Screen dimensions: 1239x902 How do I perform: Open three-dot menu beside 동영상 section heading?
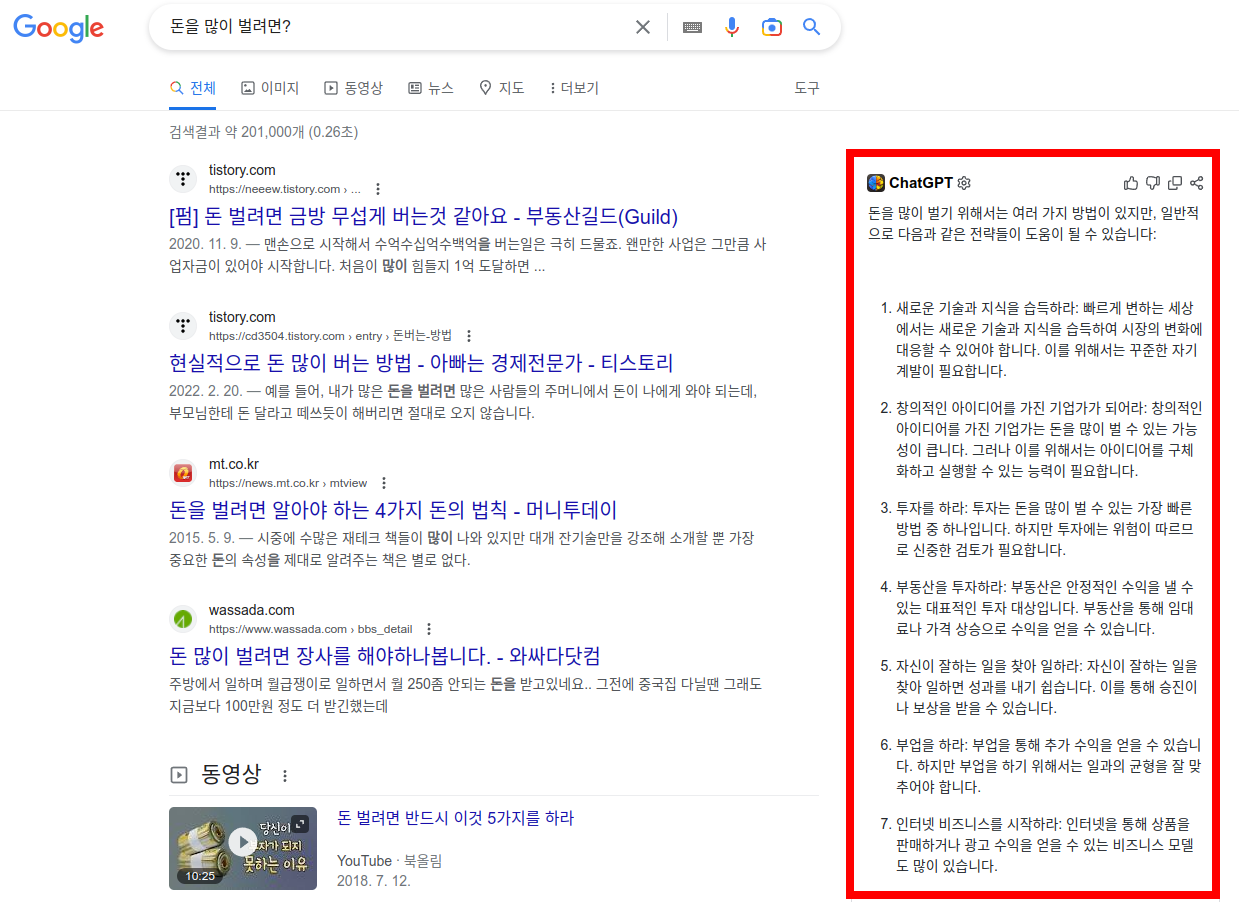tap(285, 776)
